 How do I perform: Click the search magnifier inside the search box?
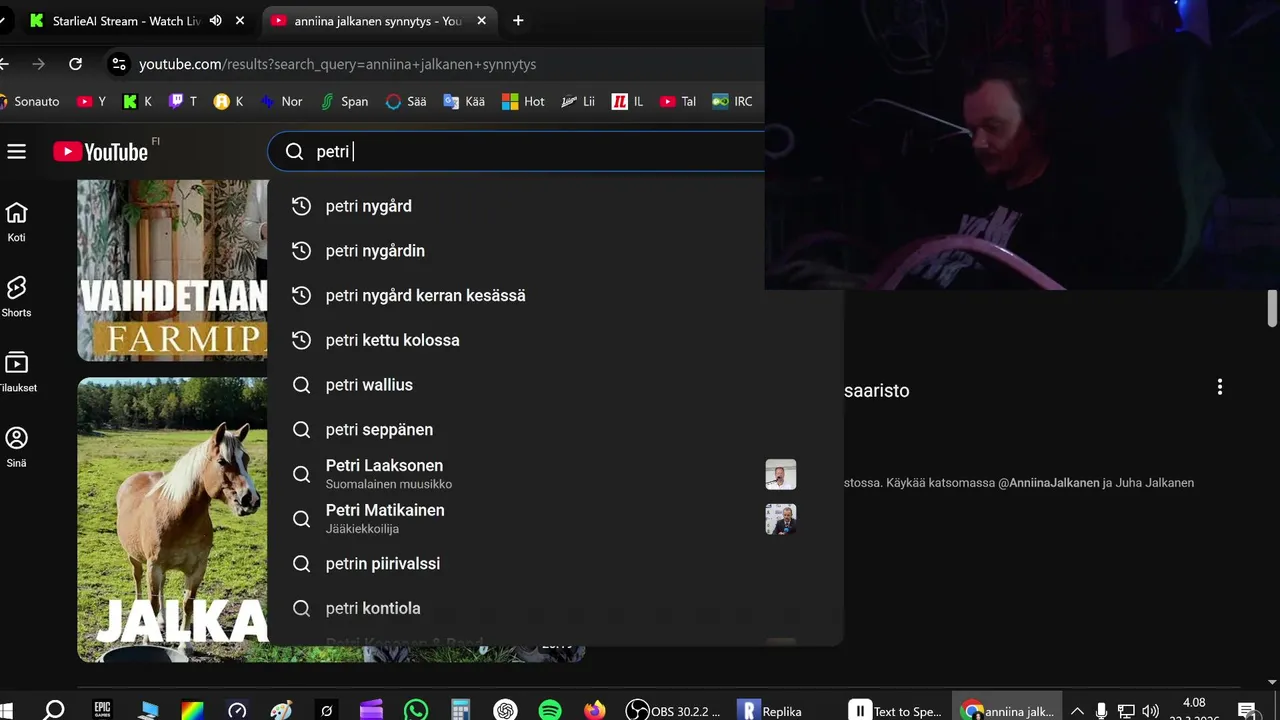(294, 151)
